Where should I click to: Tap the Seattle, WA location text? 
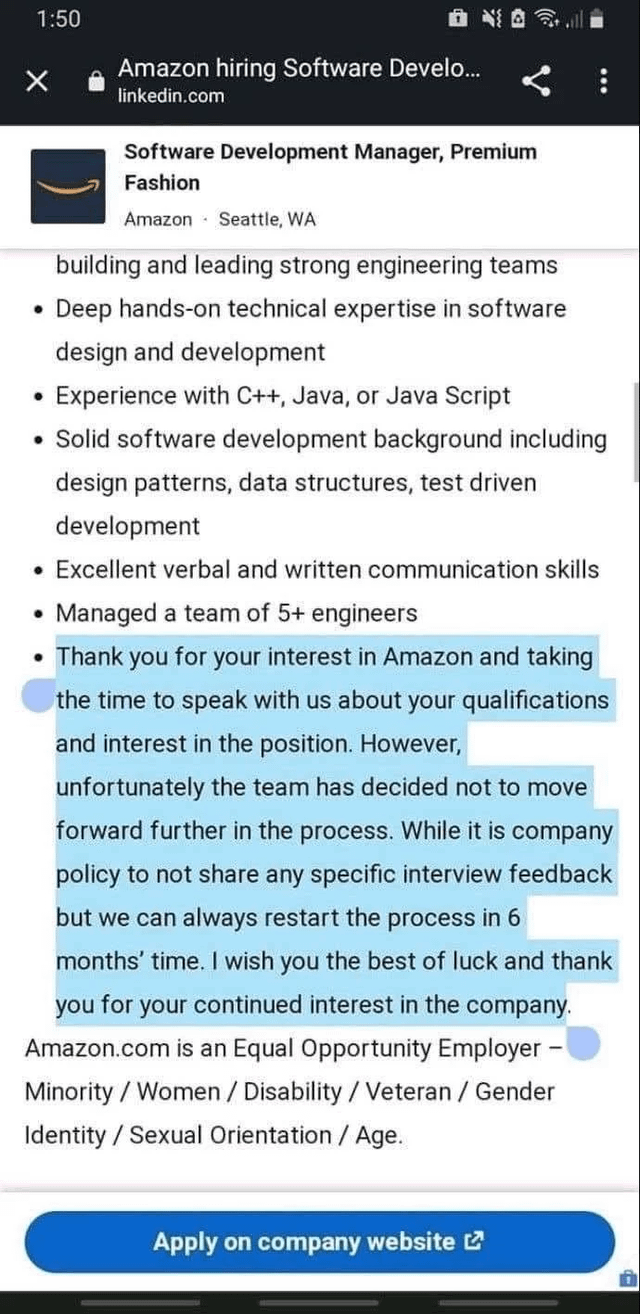tap(267, 220)
